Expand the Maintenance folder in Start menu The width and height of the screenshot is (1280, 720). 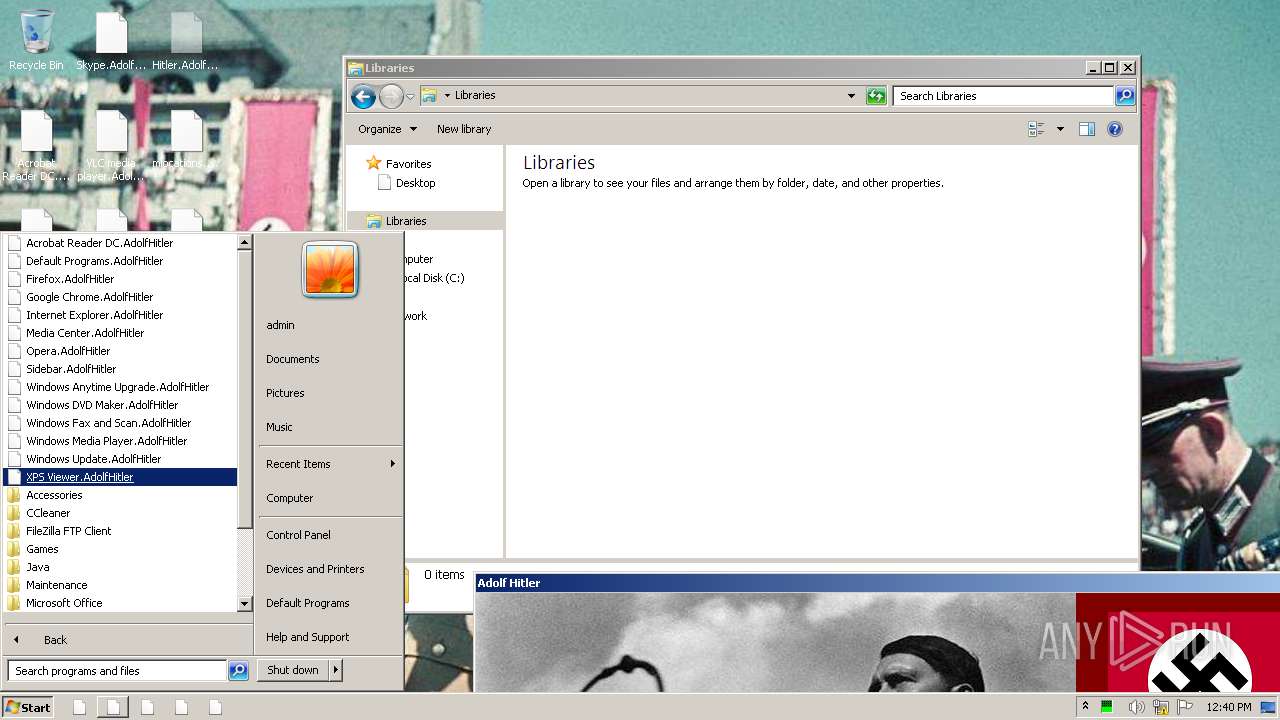[56, 585]
